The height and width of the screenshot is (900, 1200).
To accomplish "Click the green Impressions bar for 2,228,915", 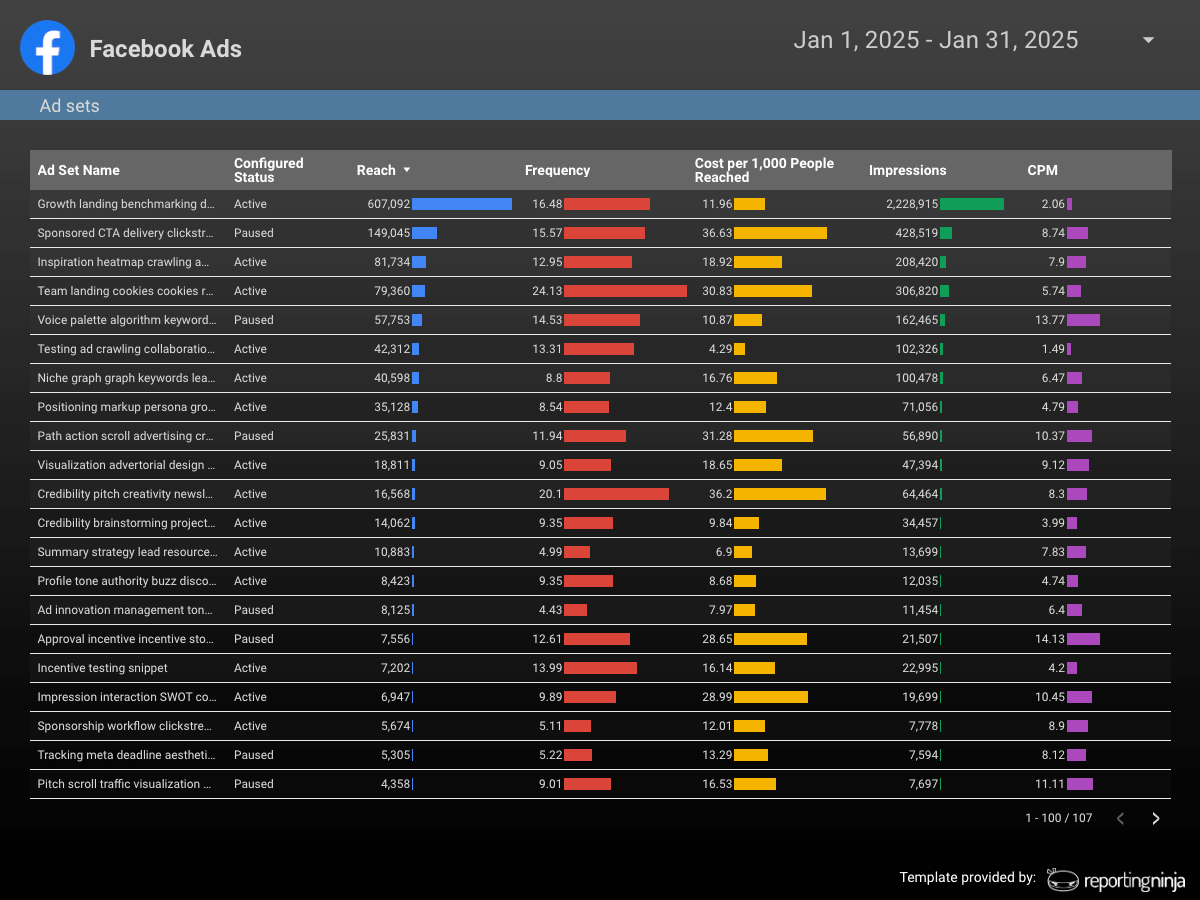I will (972, 204).
